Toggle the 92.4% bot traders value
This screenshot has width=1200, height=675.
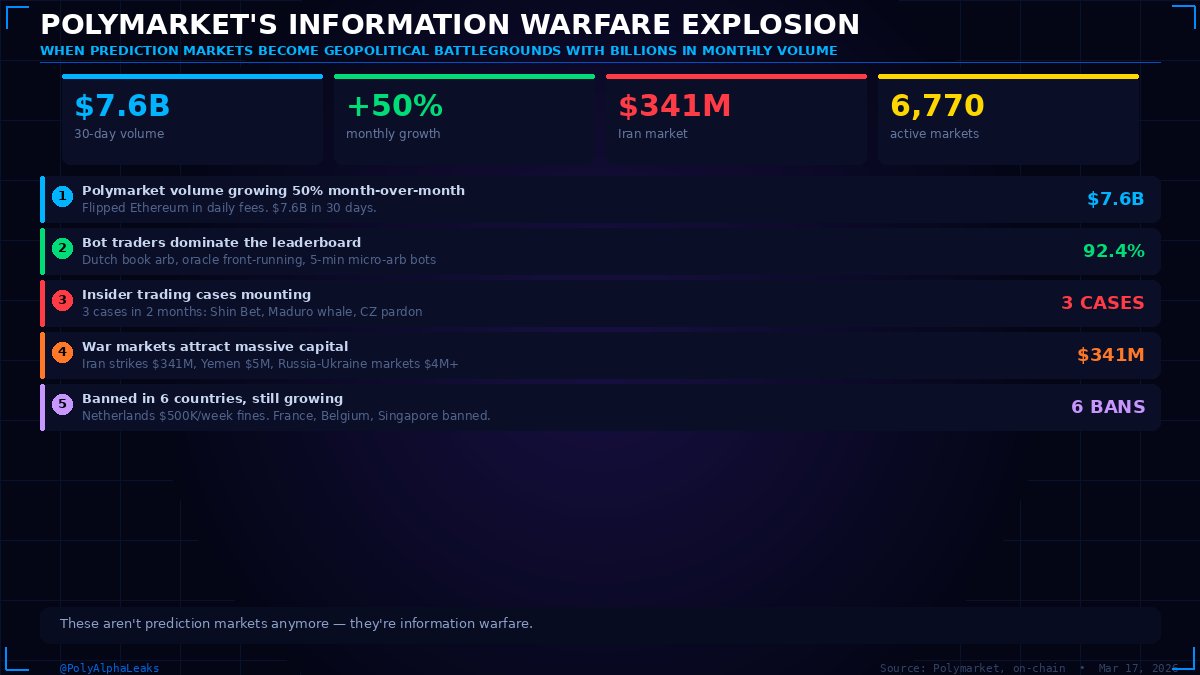tap(1114, 251)
